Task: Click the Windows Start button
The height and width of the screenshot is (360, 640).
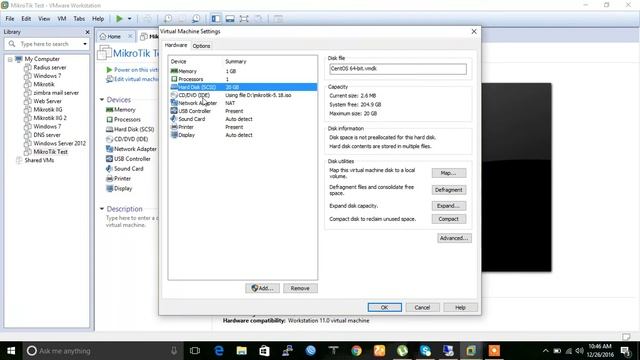Action: tap(11, 351)
